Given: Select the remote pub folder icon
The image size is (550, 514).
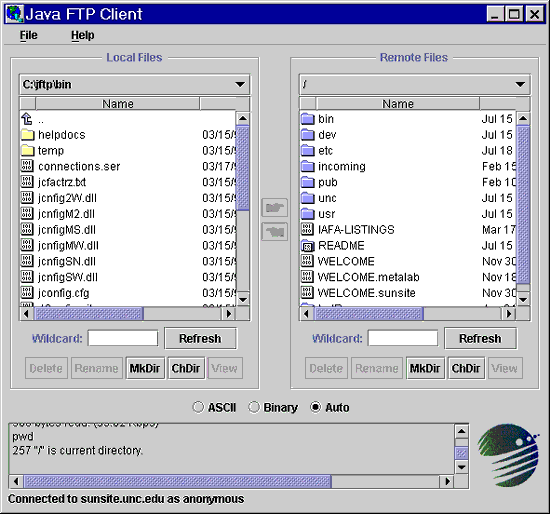Looking at the screenshot, I should click(x=308, y=182).
